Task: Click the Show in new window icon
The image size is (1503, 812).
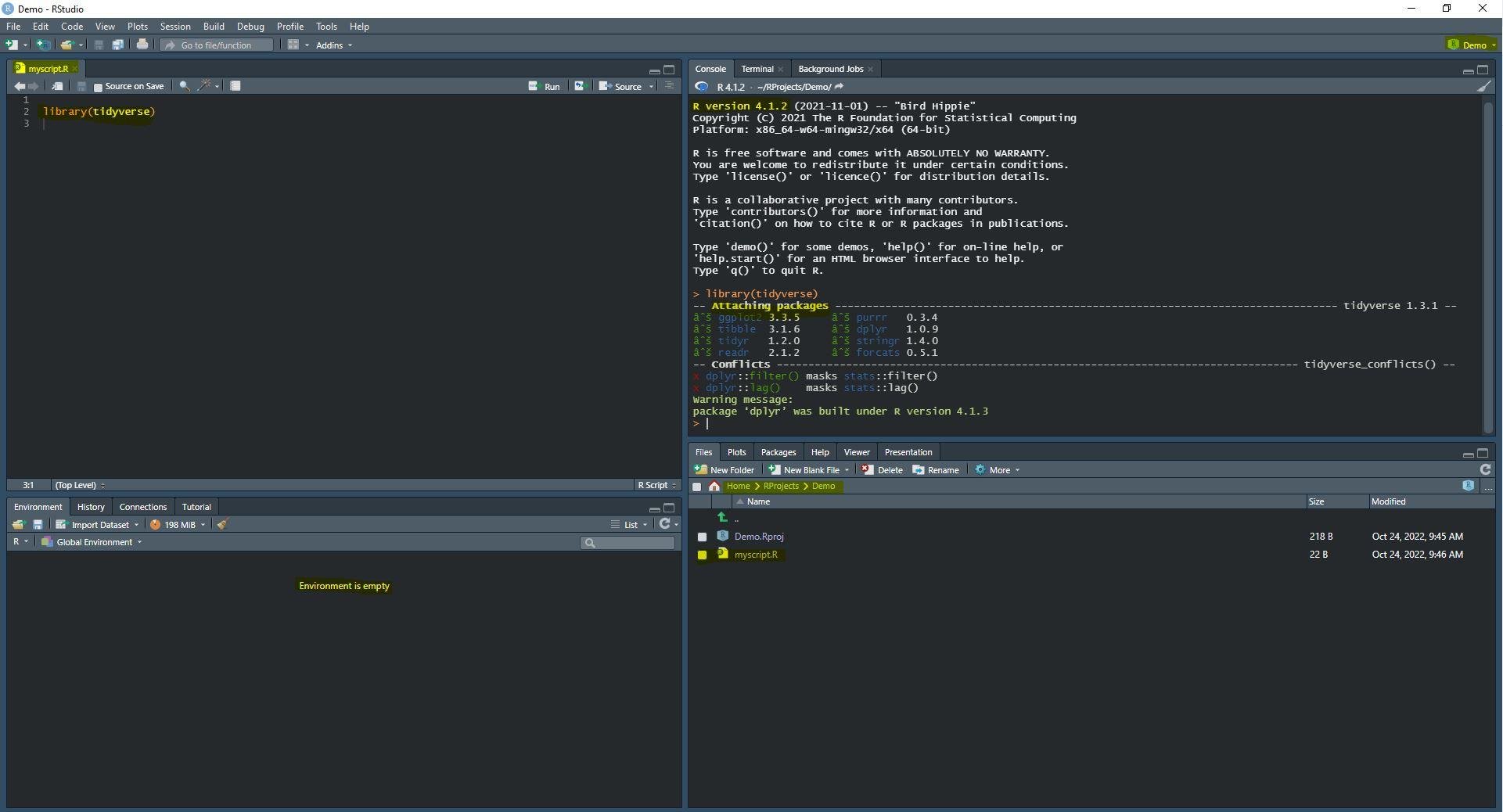Action: [57, 86]
